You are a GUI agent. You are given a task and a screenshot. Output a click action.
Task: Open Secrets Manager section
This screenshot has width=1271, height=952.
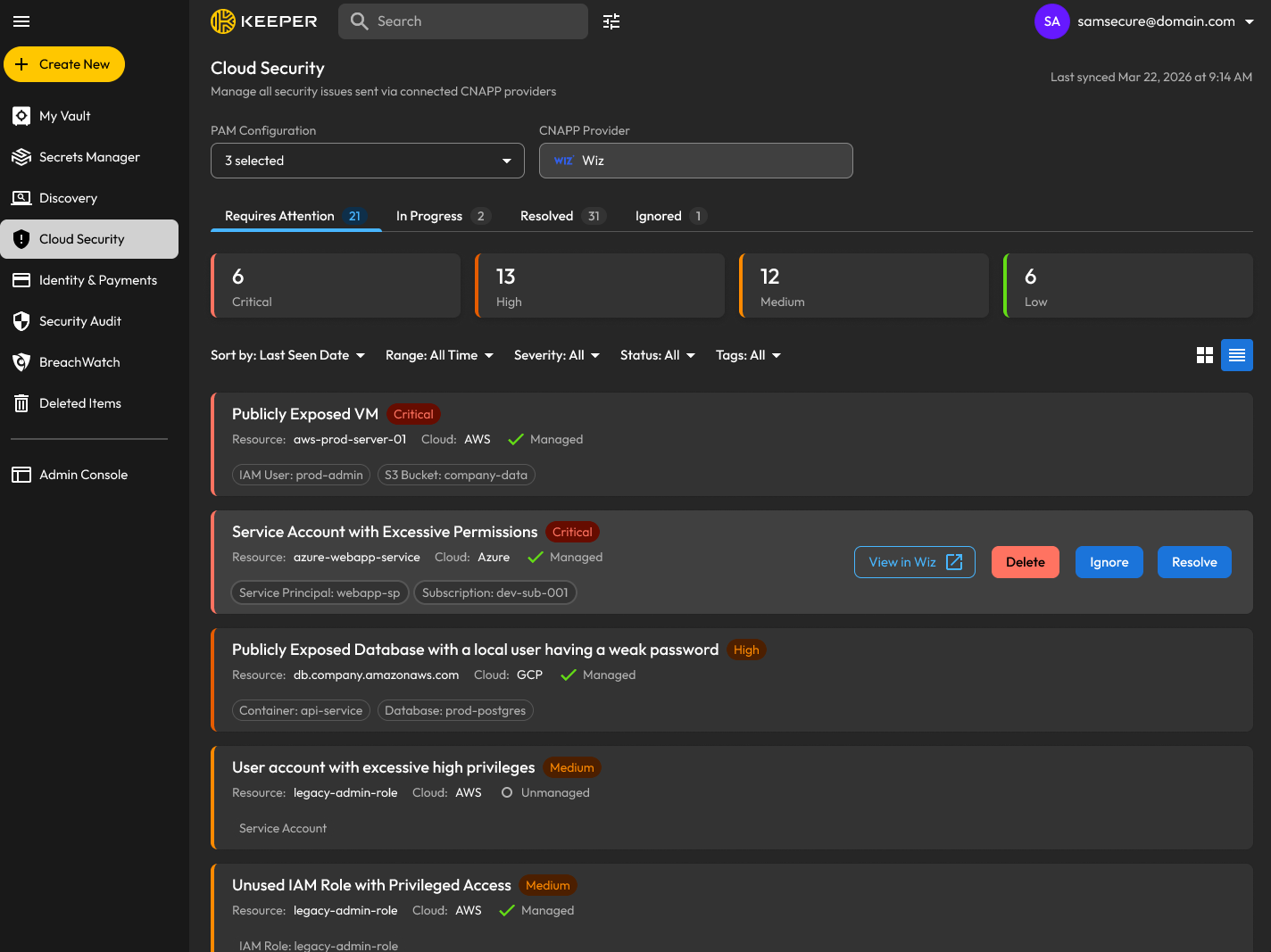pos(89,157)
